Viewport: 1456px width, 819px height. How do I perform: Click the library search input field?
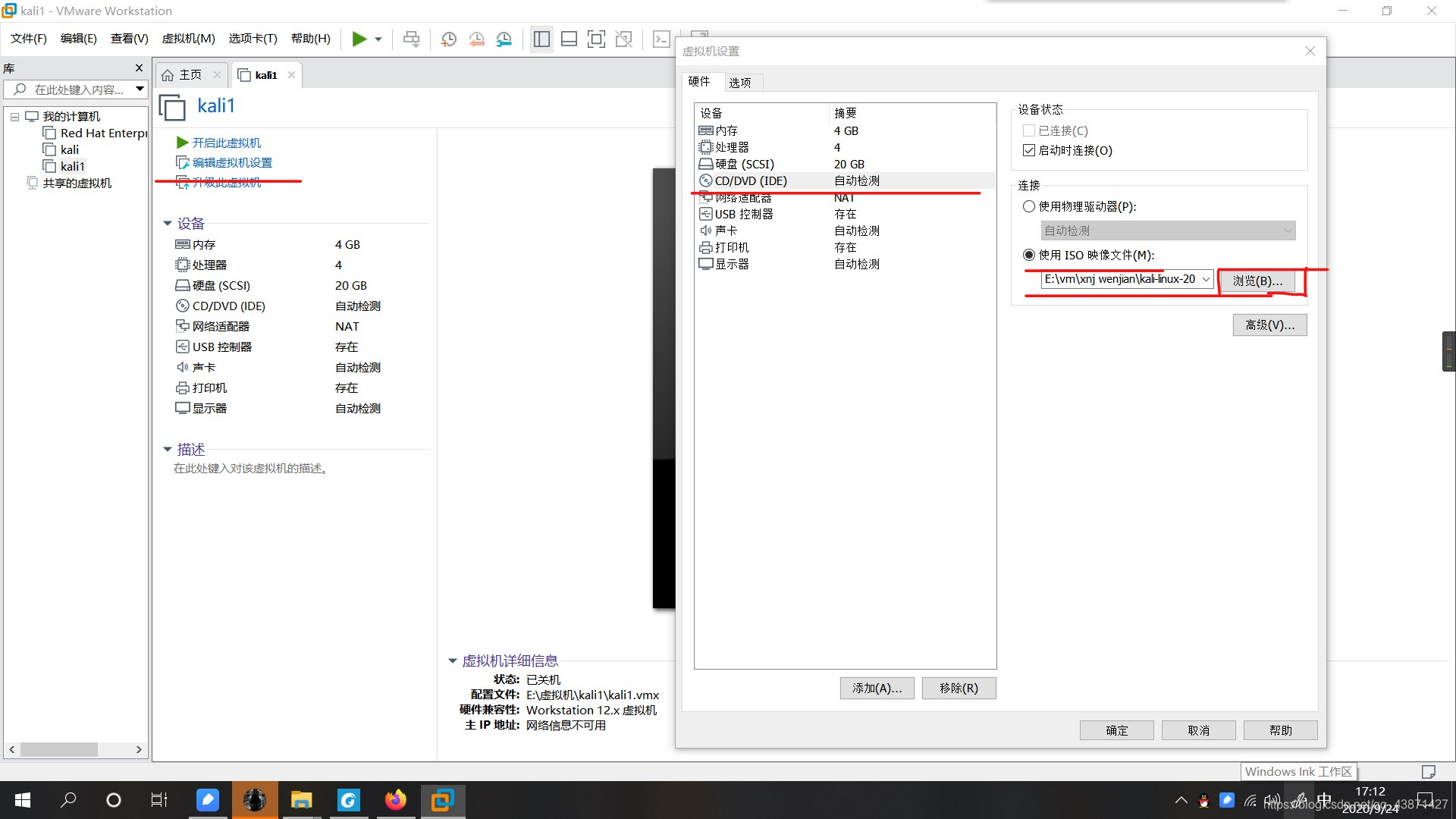point(74,89)
